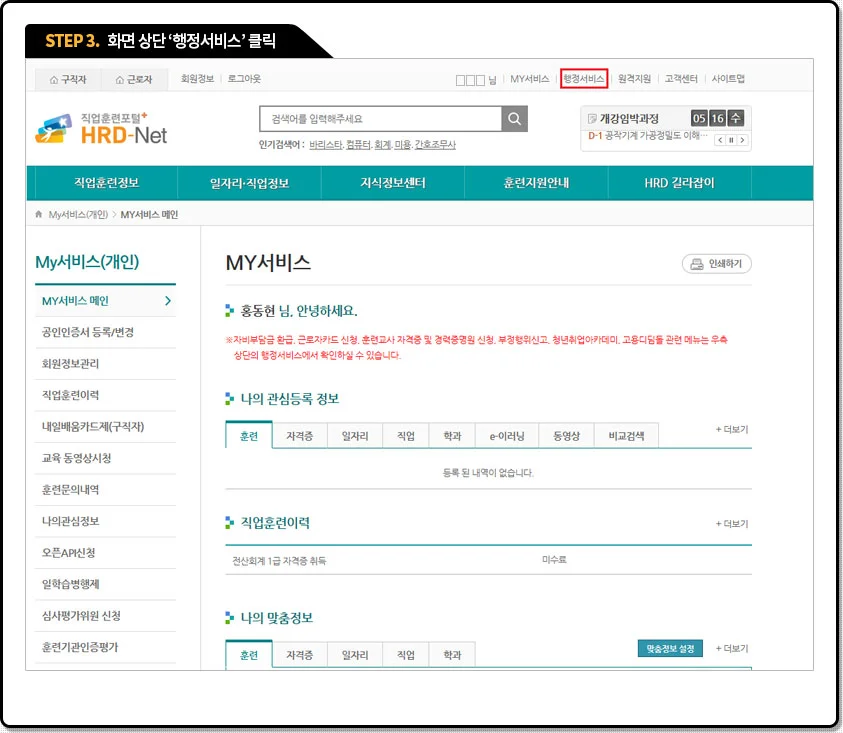Screen dimensions: 843x733
Task: Show next 개강임박과정 item
Action: coord(742,140)
